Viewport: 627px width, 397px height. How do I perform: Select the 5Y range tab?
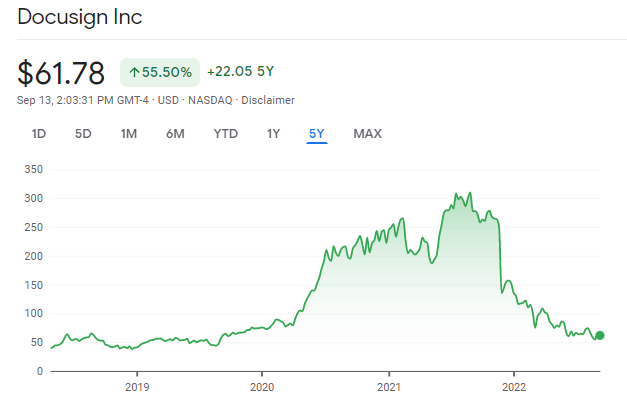317,134
